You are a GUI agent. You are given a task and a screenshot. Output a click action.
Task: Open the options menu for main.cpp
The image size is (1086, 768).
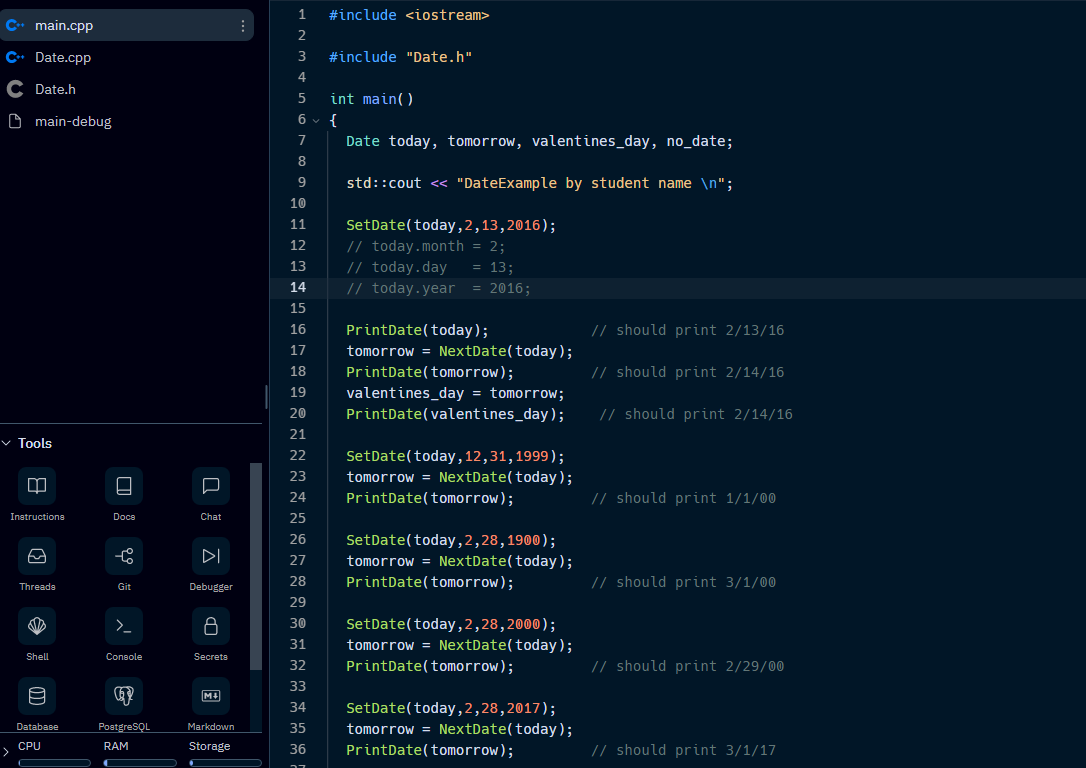[243, 24]
